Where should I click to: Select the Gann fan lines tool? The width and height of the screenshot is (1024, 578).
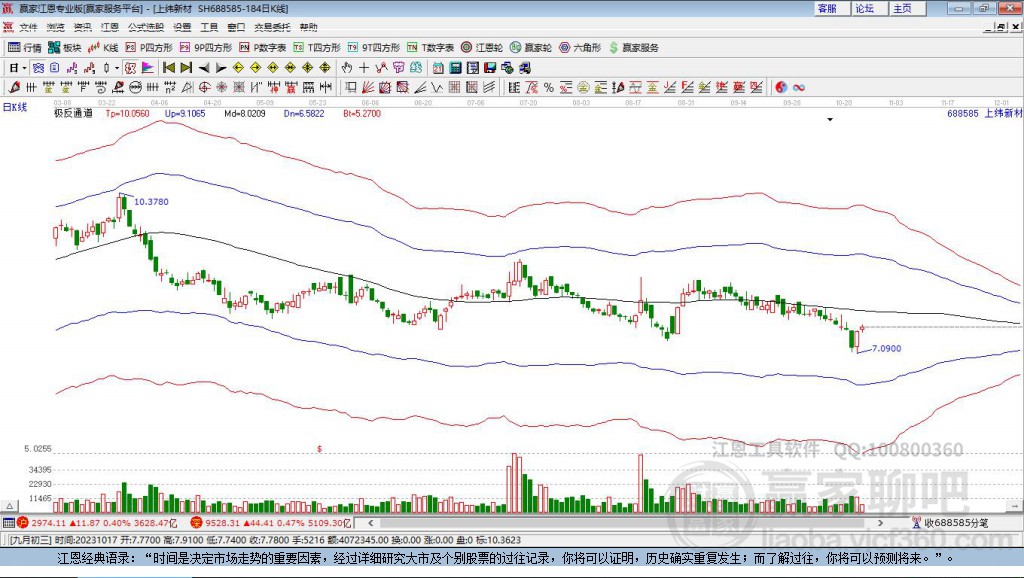coord(368,87)
